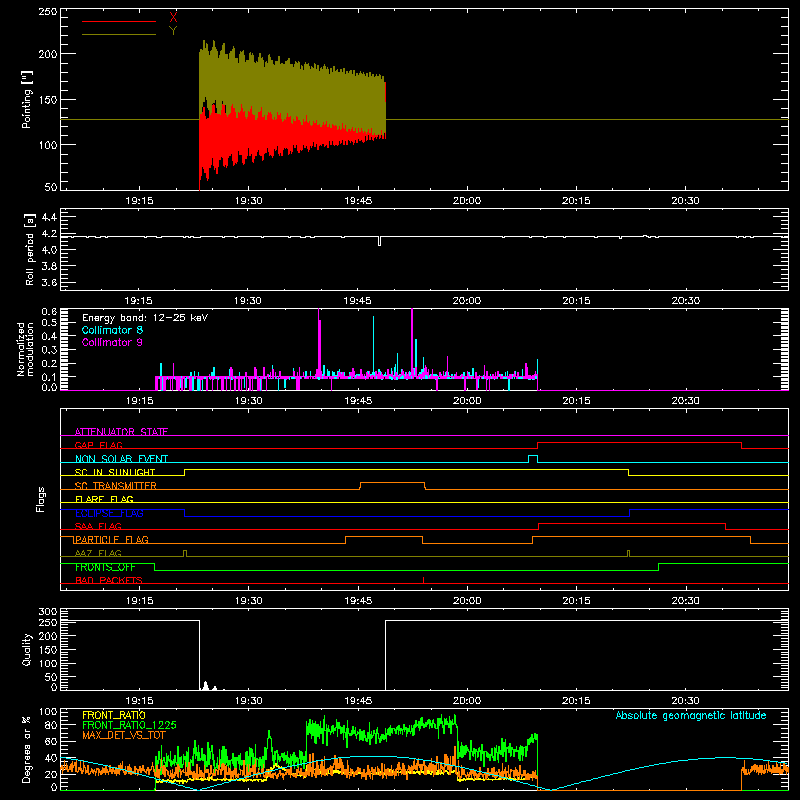Screen dimensions: 800x800
Task: Click the FRONT_RATIO legend entry
Action: (114, 715)
